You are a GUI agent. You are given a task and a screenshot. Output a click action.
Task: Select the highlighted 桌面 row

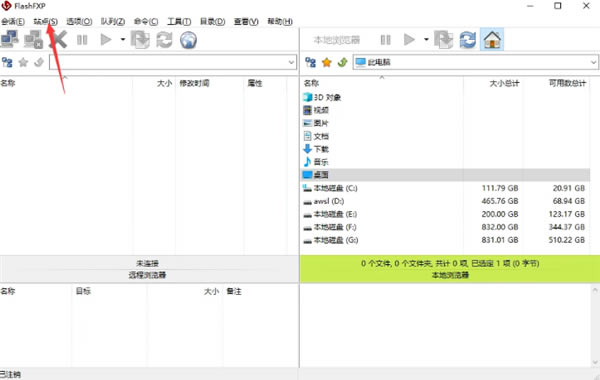446,175
